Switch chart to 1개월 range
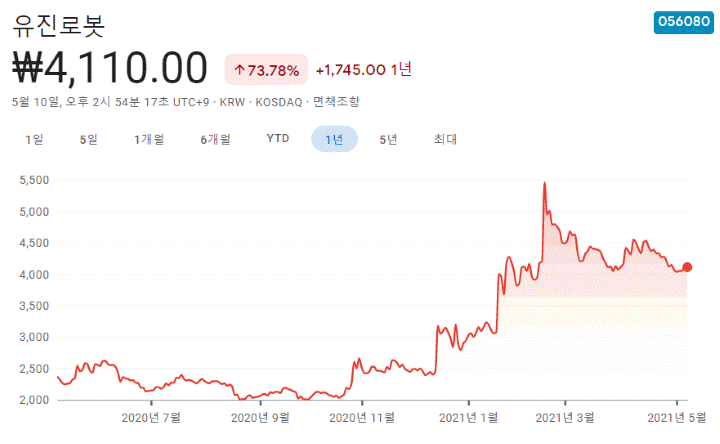The height and width of the screenshot is (444, 720). click(149, 139)
